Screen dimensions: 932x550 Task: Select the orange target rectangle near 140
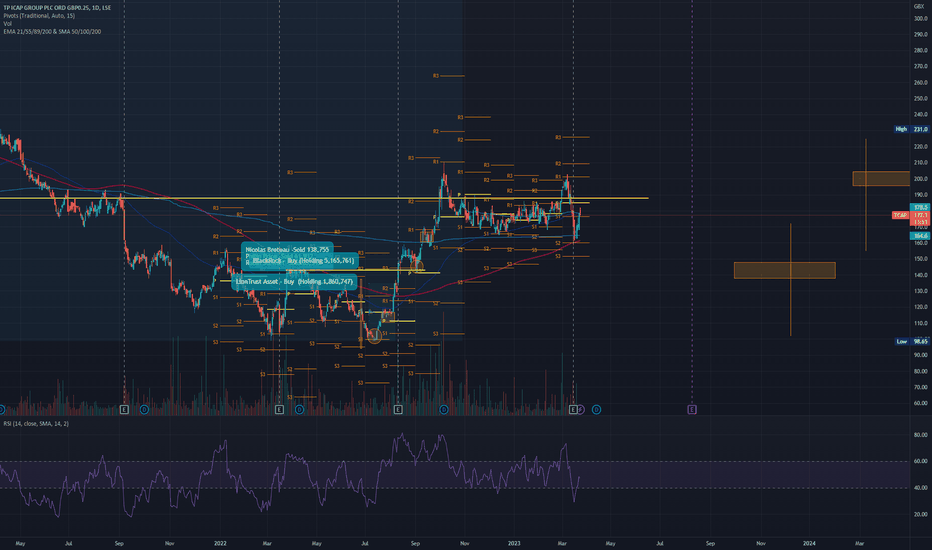785,270
